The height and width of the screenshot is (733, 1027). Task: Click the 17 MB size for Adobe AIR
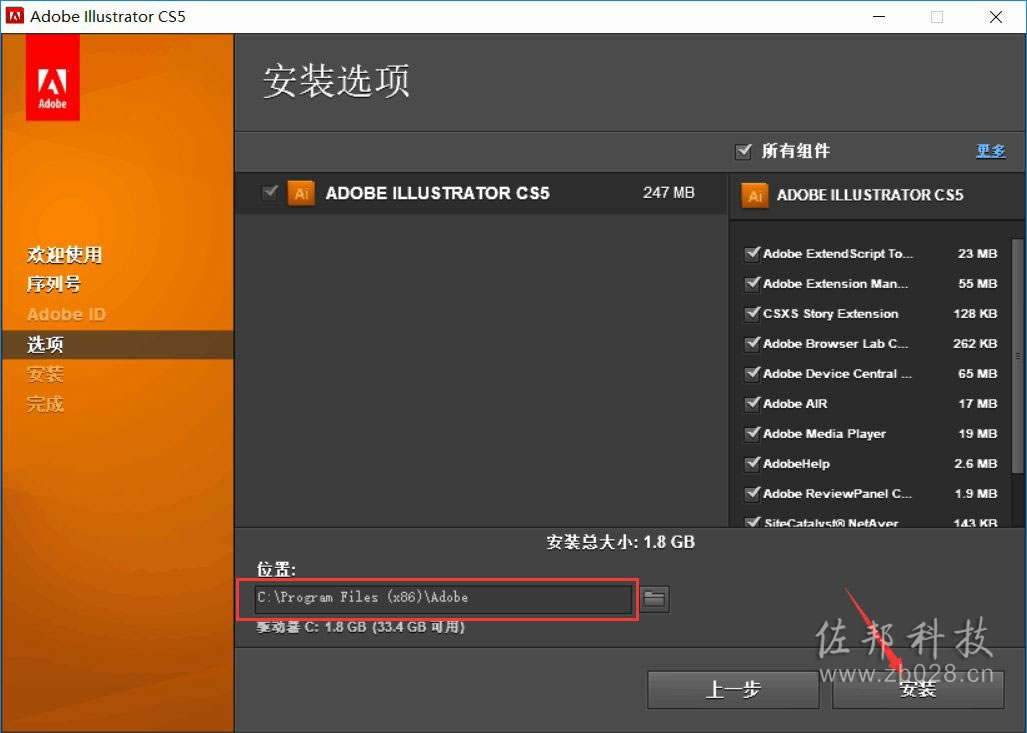click(977, 404)
